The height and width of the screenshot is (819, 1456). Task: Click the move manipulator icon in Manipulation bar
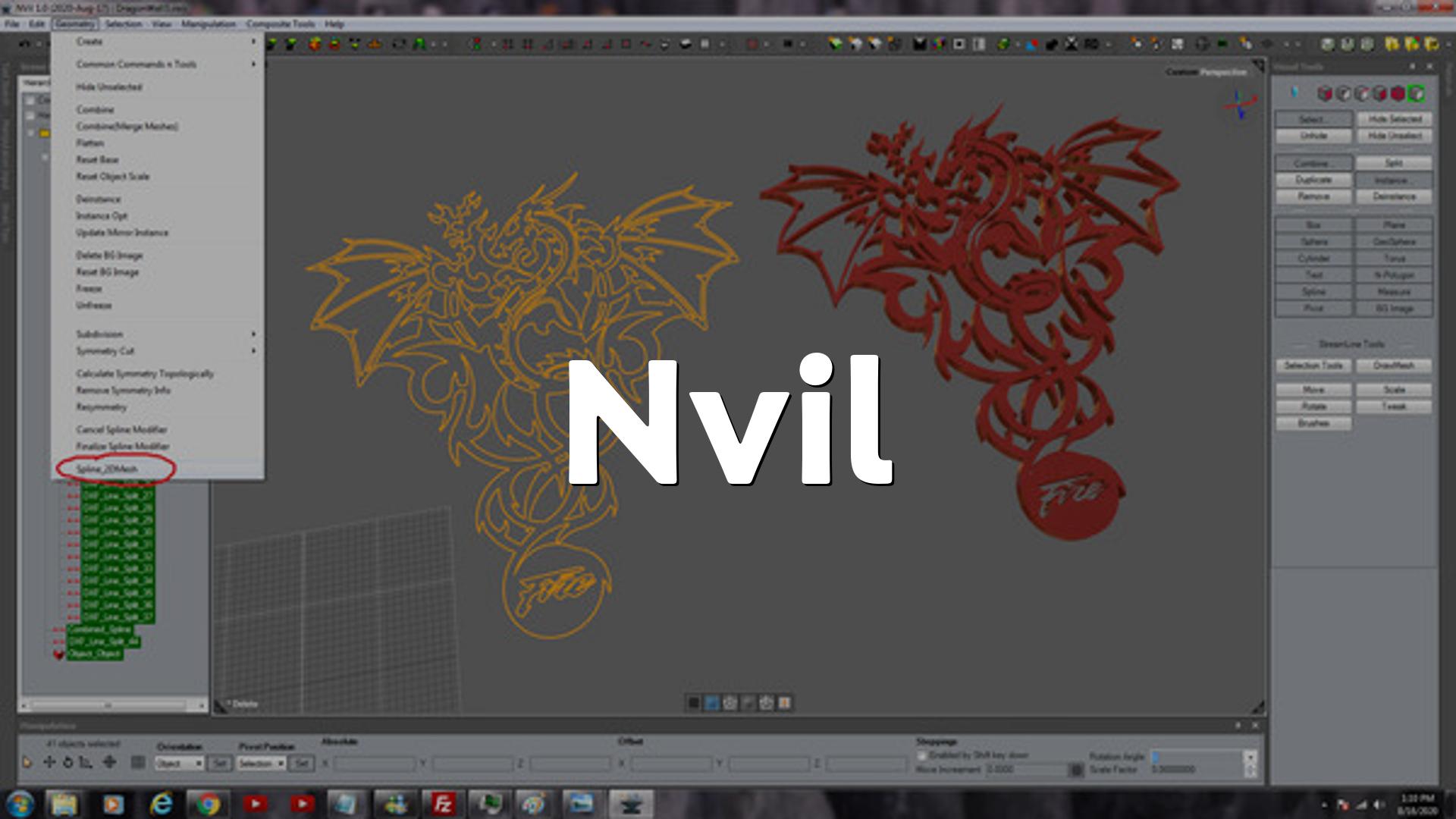(x=49, y=762)
